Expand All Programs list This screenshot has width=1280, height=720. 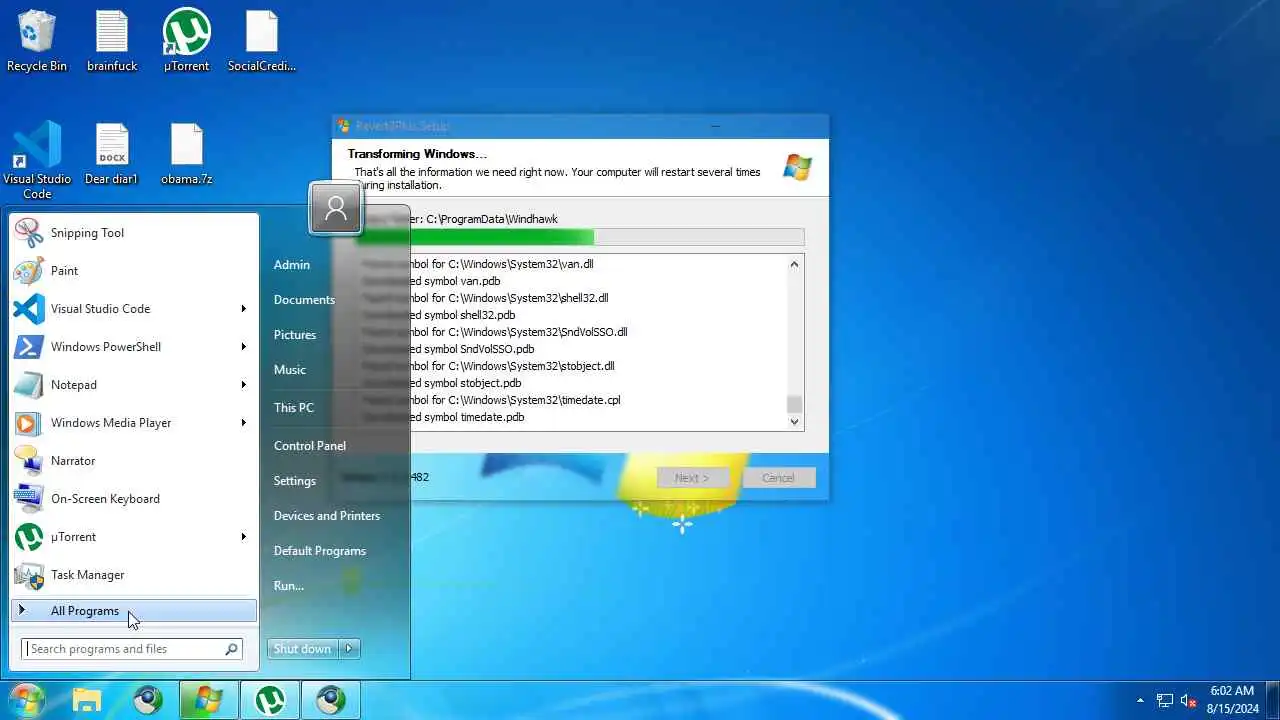click(x=134, y=611)
